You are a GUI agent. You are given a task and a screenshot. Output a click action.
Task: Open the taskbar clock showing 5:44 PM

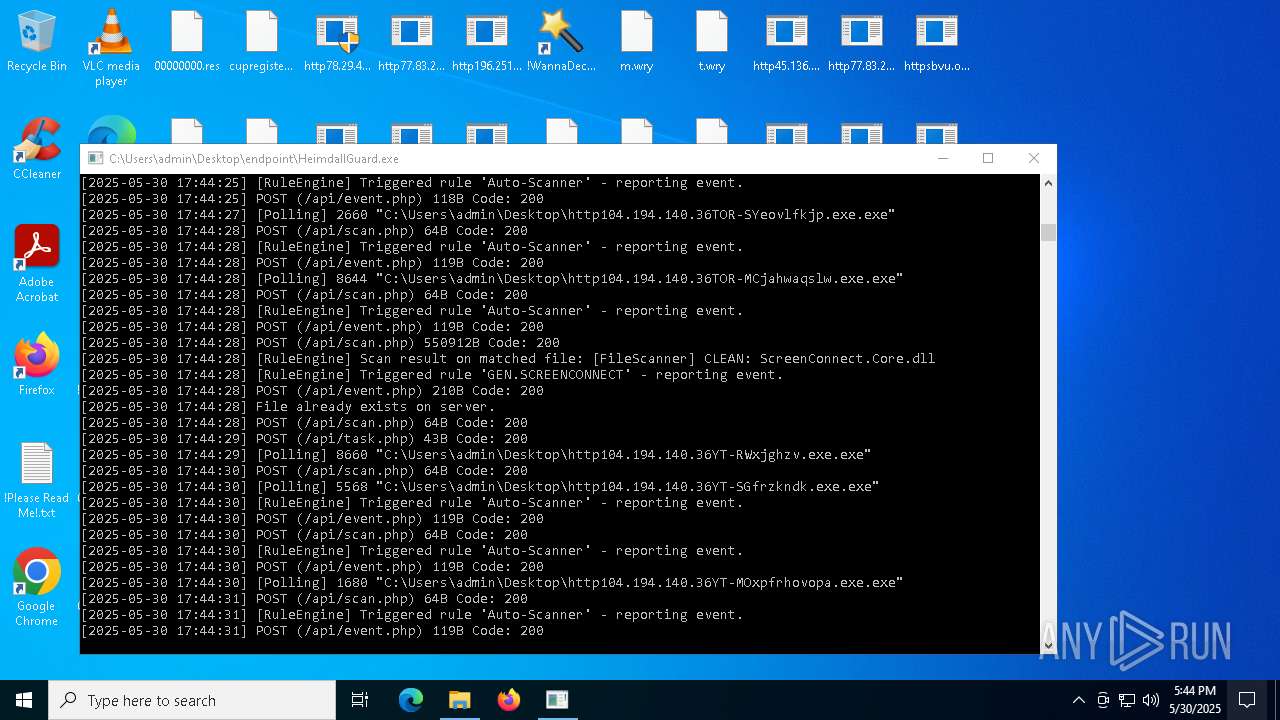1196,700
